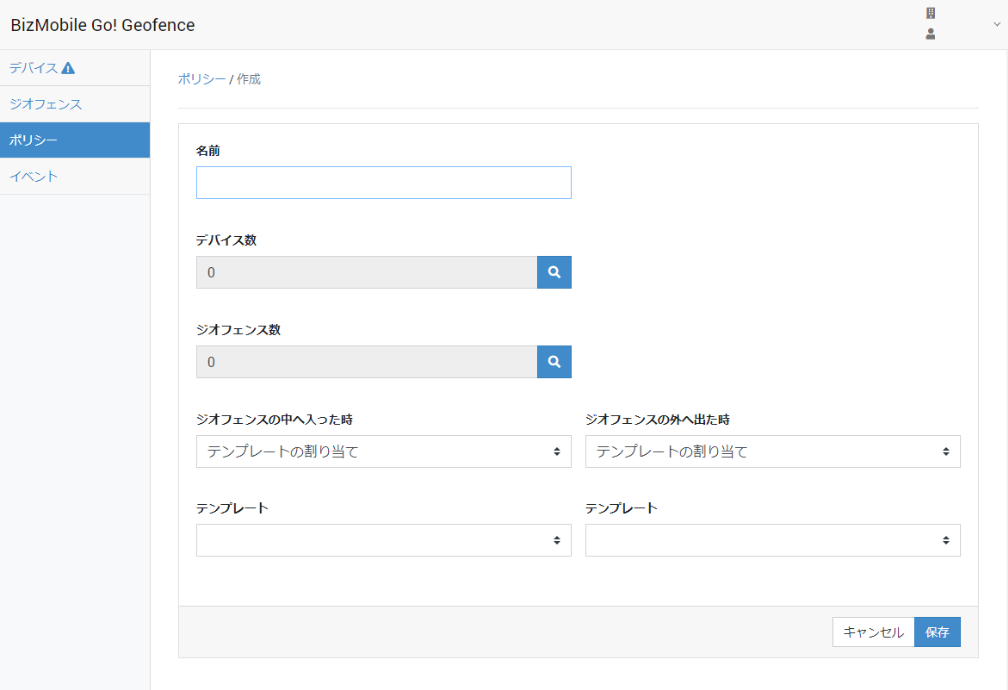
Task: Expand the account chevron in top-right corner
Action: point(996,25)
